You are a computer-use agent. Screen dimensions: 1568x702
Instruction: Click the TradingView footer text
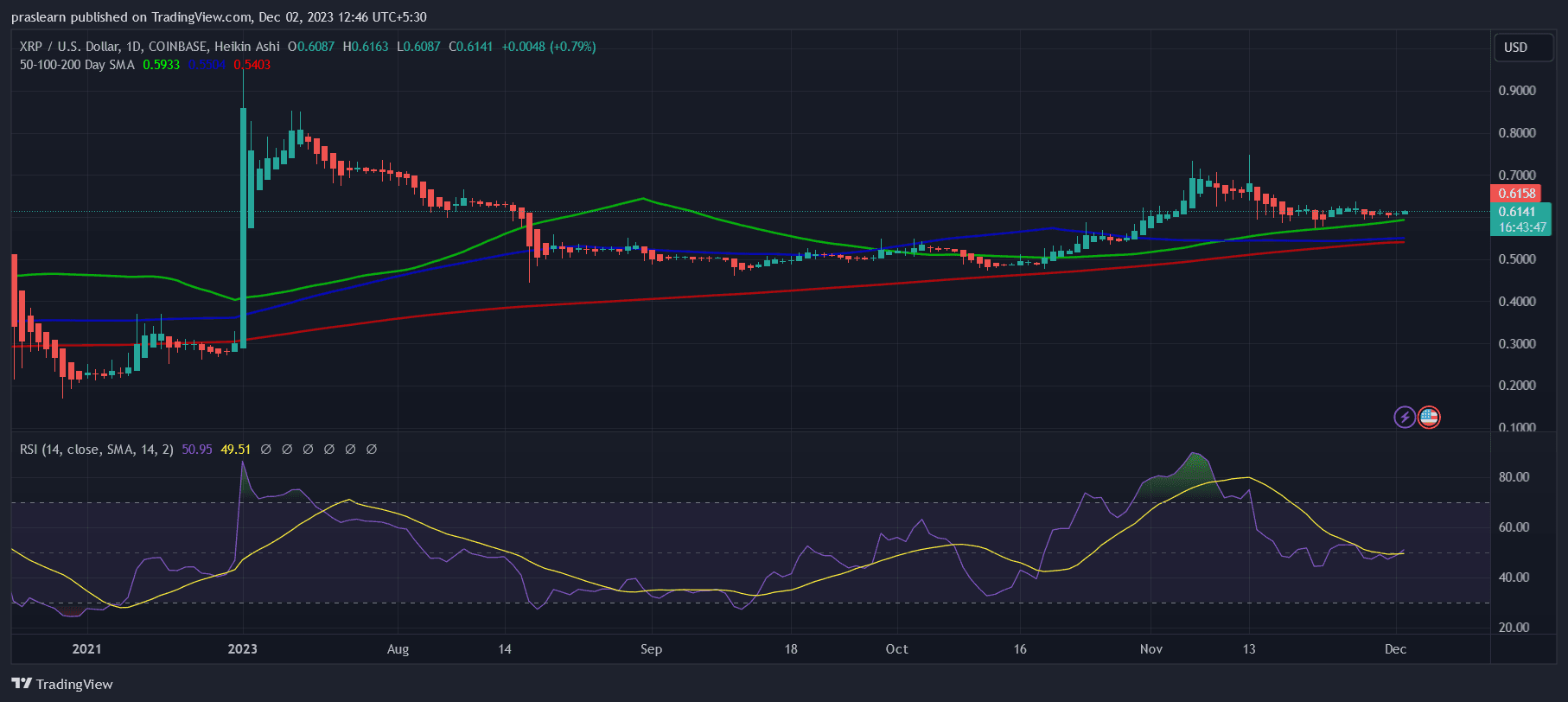[74, 685]
